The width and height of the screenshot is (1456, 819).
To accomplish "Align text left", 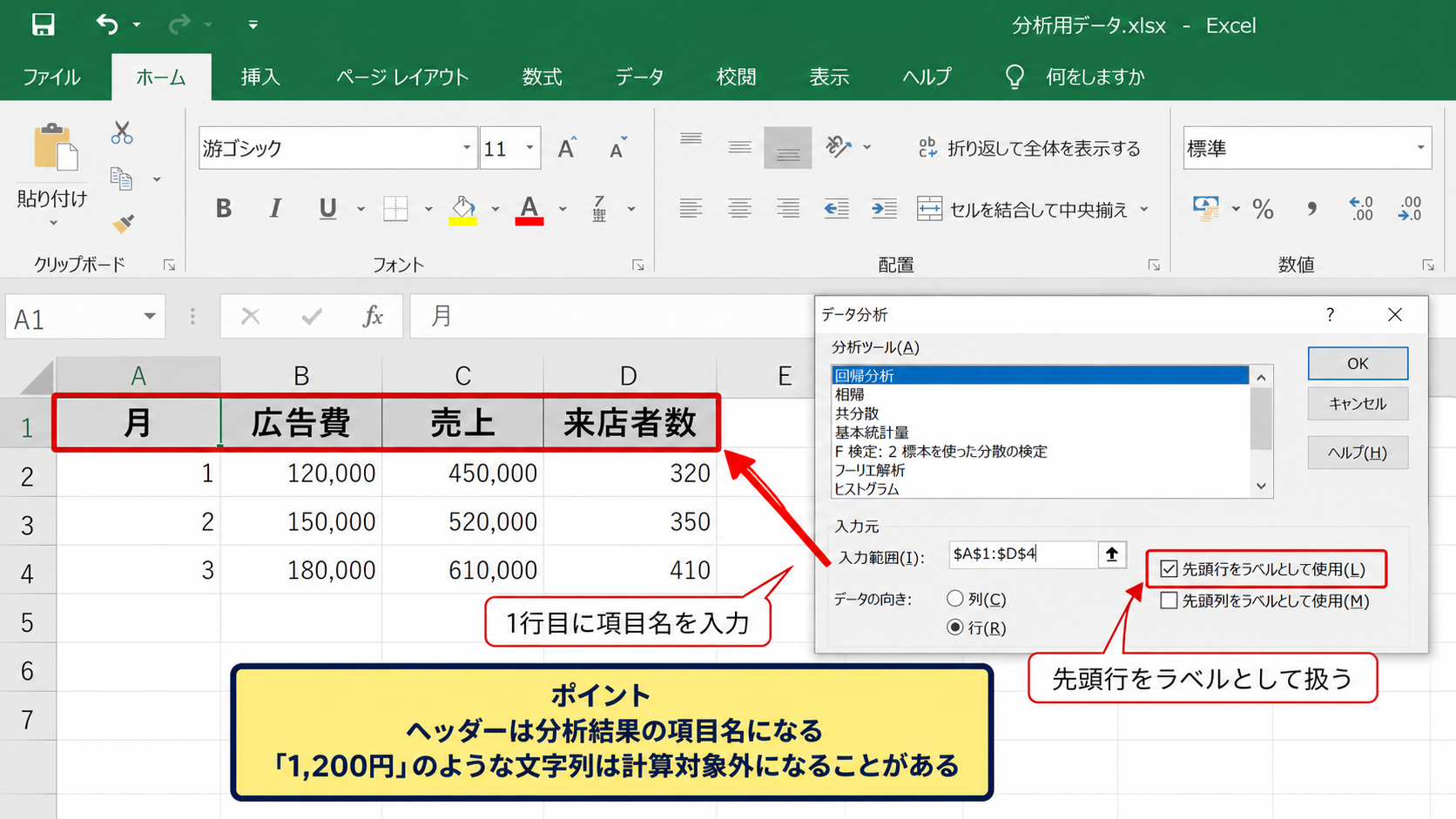I will click(691, 209).
